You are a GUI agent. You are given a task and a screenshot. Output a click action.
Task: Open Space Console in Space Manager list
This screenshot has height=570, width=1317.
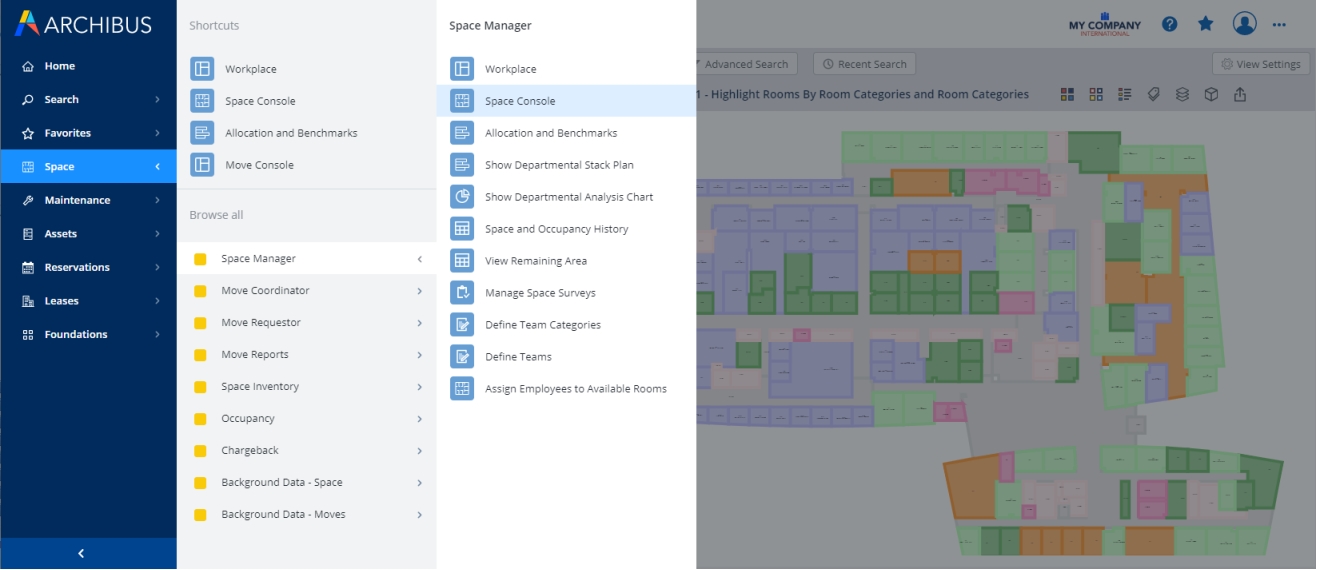point(520,101)
